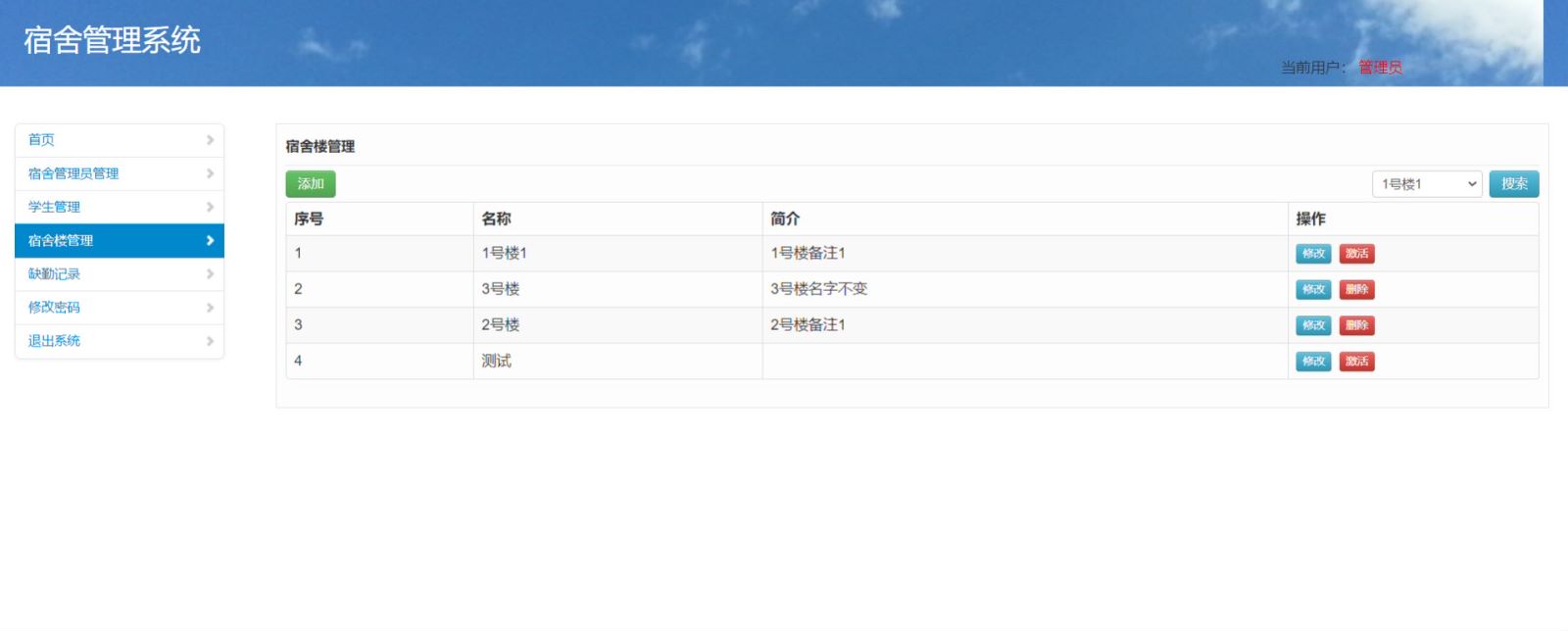Viewport: 1568px width, 631px height.
Task: Click the 搜索 button
Action: (1514, 184)
